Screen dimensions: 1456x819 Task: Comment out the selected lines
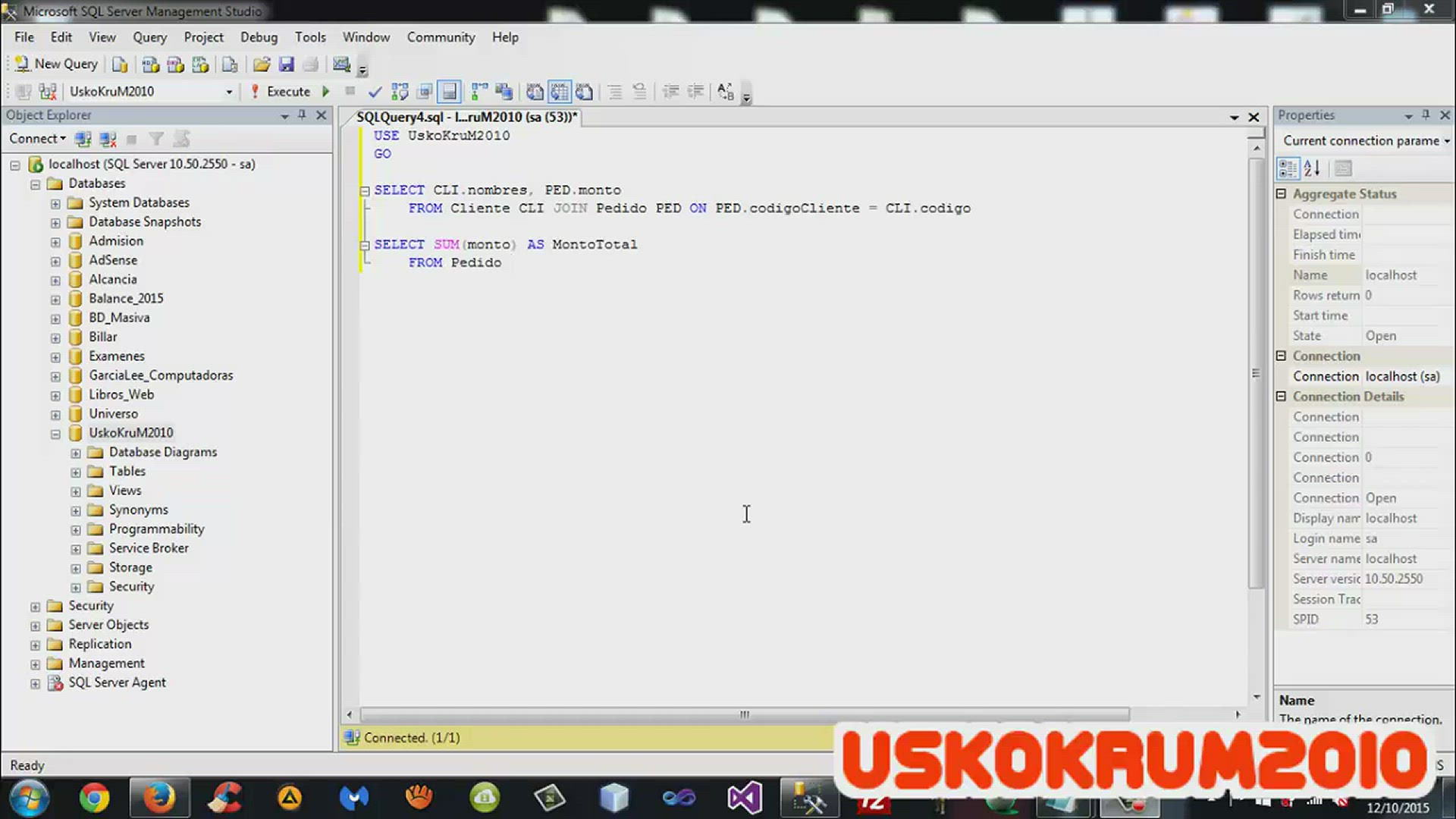[x=615, y=92]
